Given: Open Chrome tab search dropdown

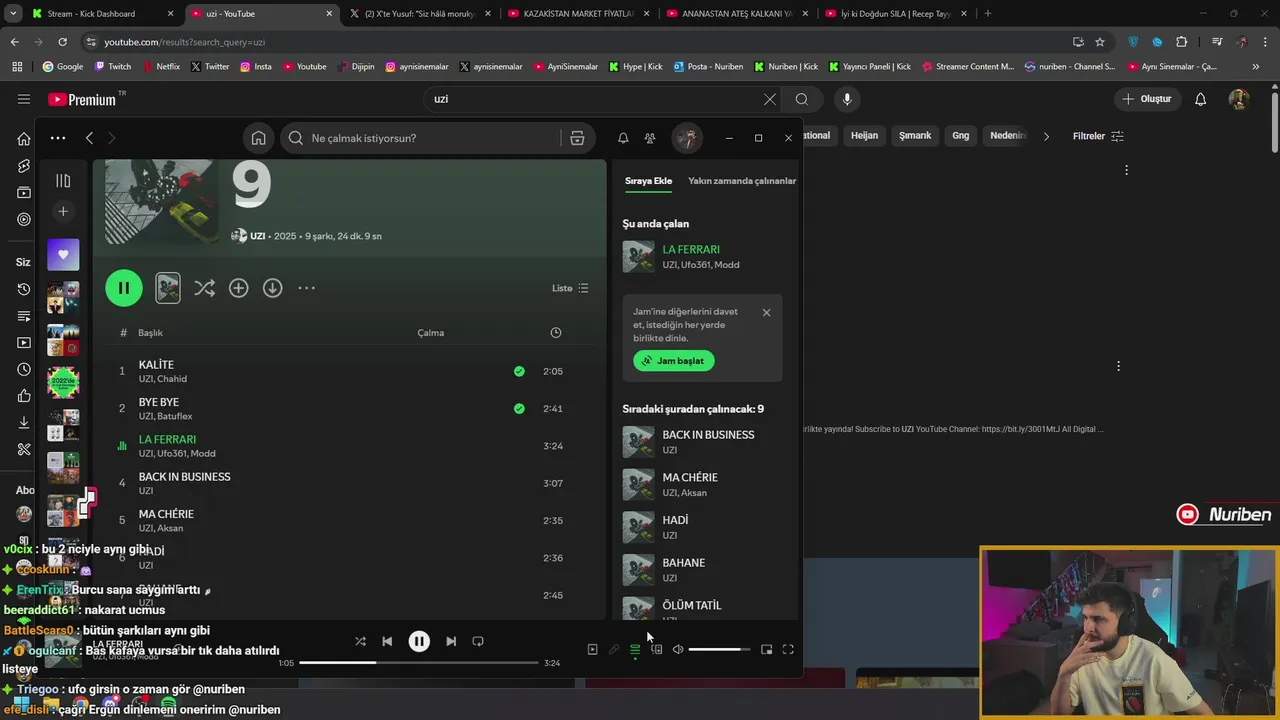Looking at the screenshot, I should click(14, 13).
